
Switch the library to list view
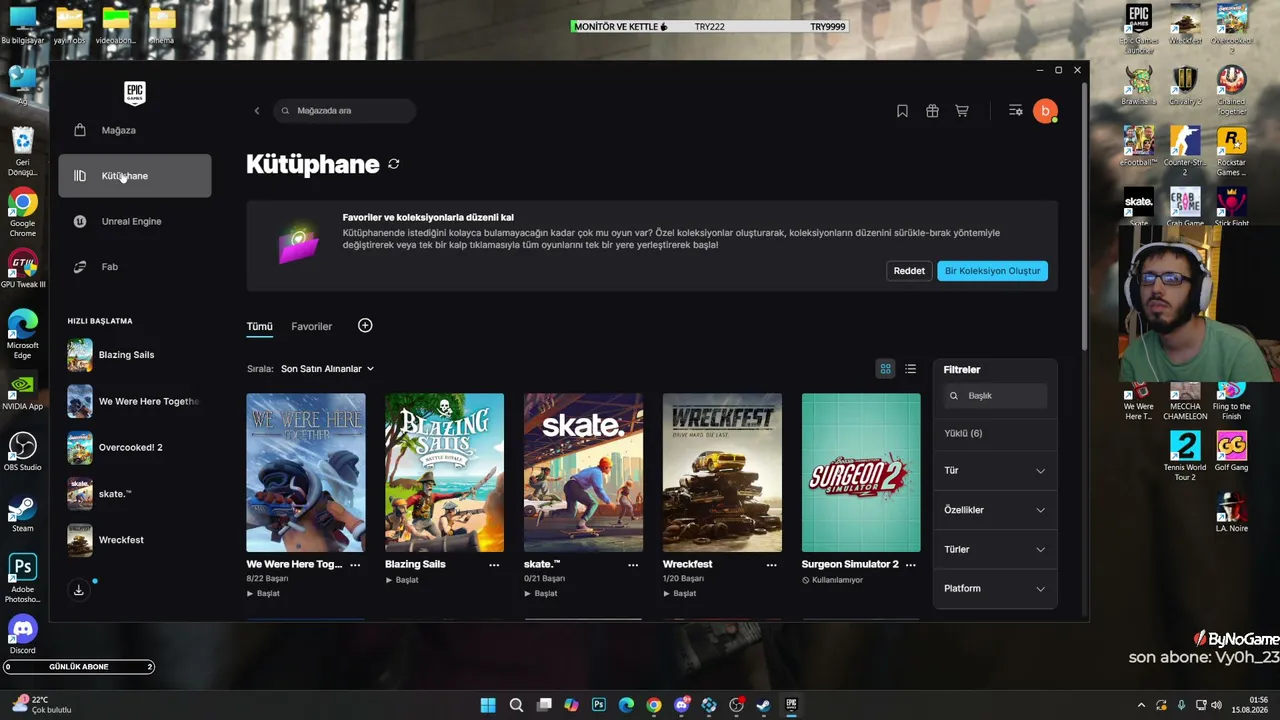[x=910, y=369]
